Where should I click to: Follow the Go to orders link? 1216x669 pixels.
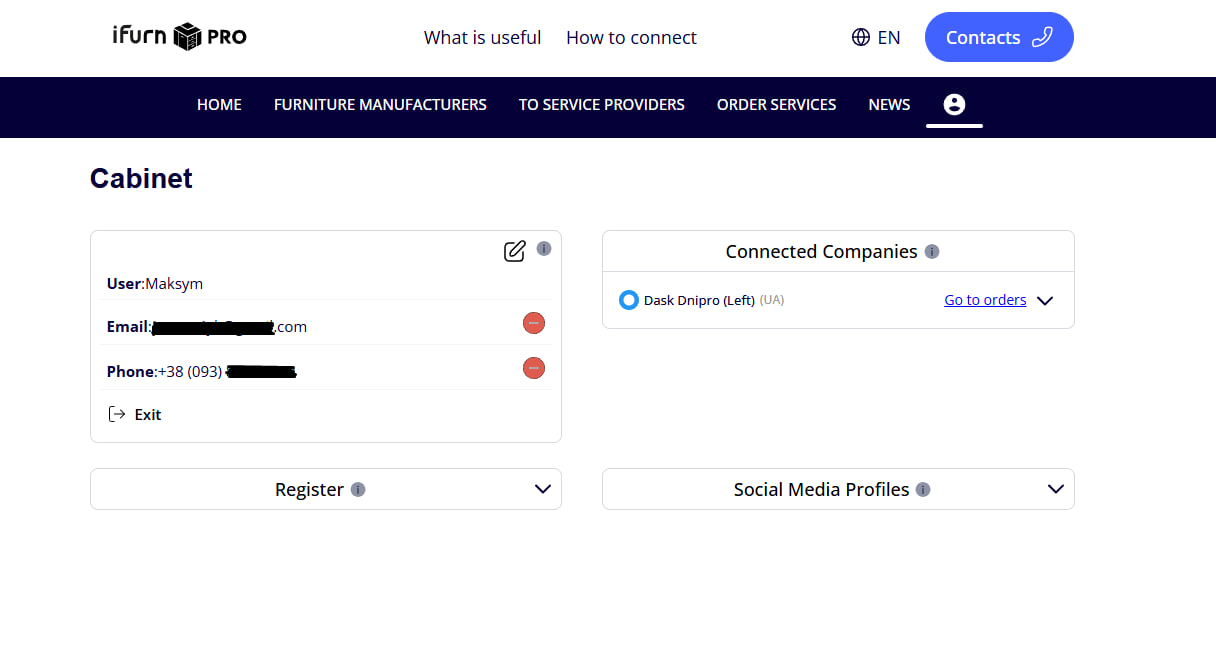click(x=985, y=300)
